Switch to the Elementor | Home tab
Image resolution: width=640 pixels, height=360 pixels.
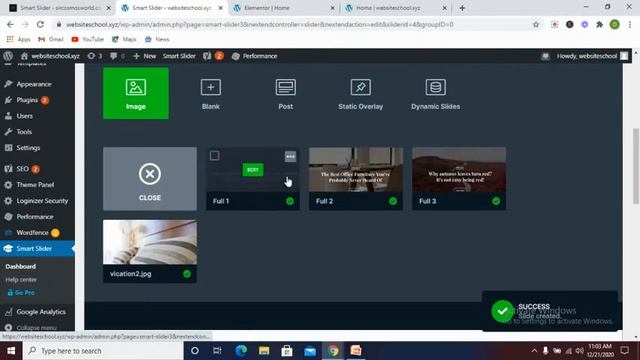coord(284,8)
